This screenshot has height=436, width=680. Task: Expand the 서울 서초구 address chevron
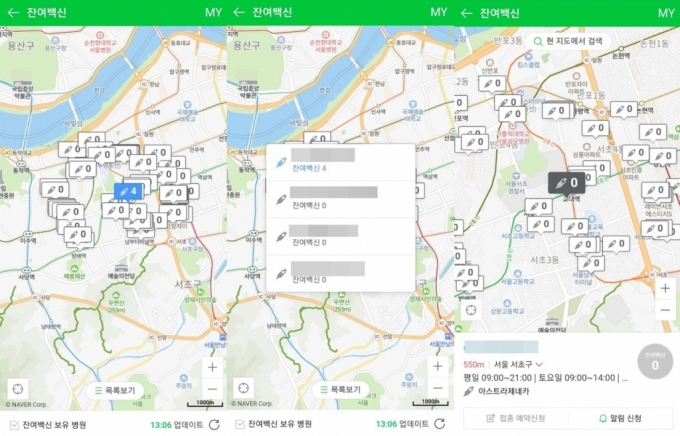click(539, 364)
